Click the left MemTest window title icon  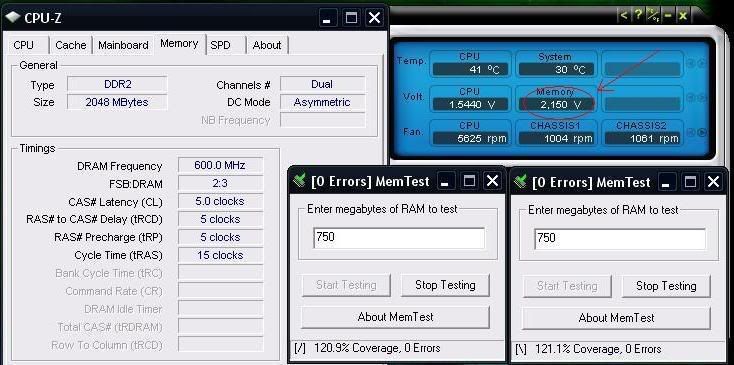[x=299, y=181]
